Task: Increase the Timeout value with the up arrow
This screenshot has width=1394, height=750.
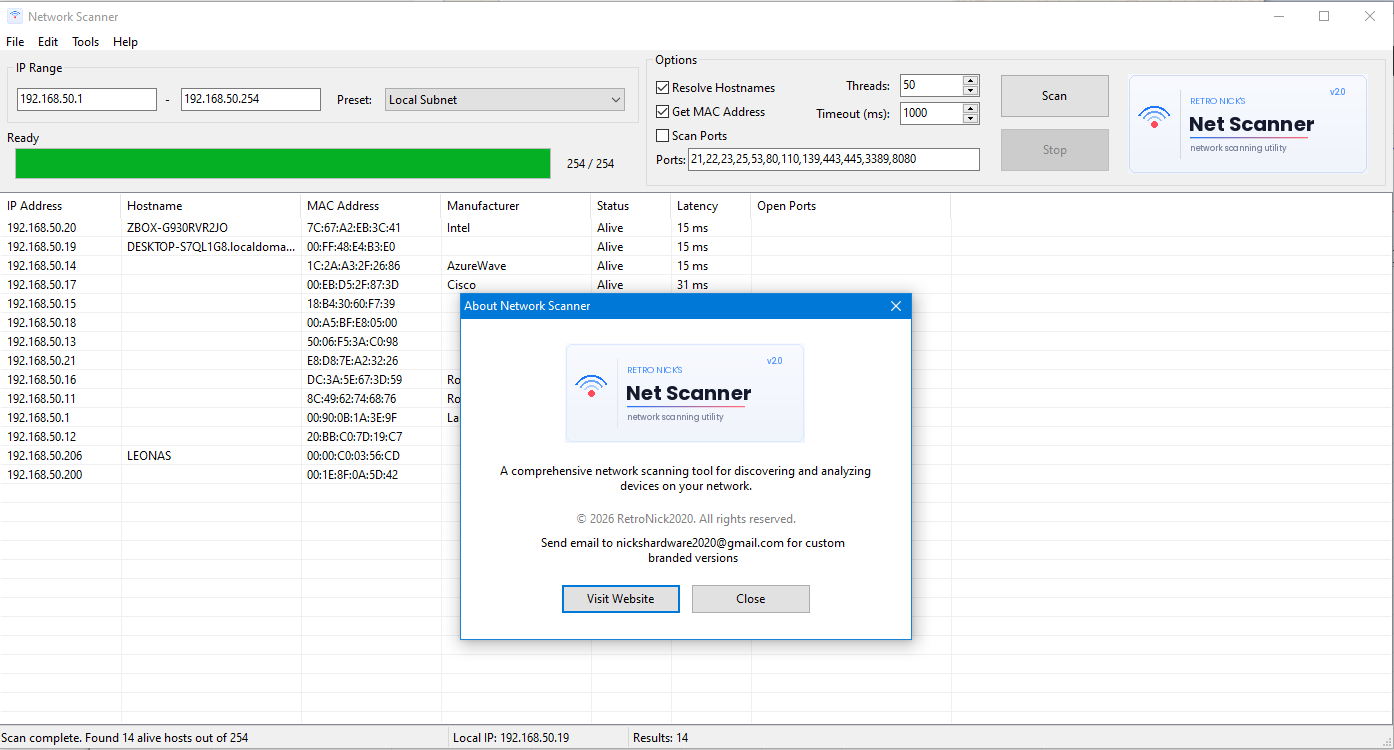Action: click(970, 108)
